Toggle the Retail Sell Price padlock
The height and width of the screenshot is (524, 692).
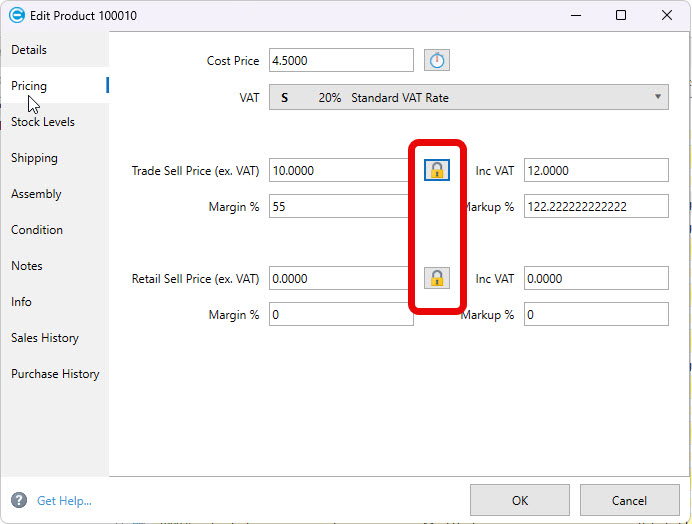click(437, 278)
